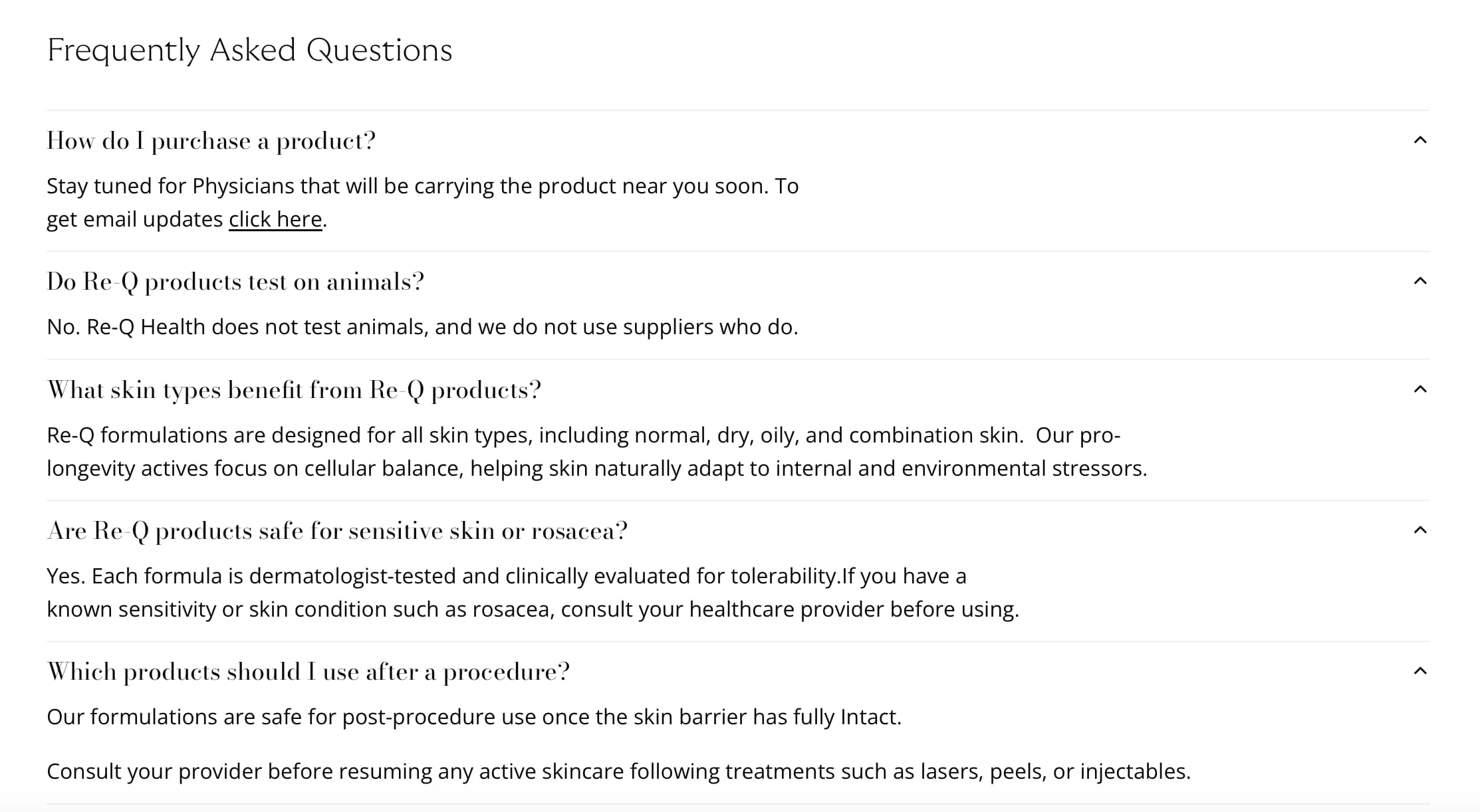Click chevron next to sensitive skin question

coord(1419,530)
